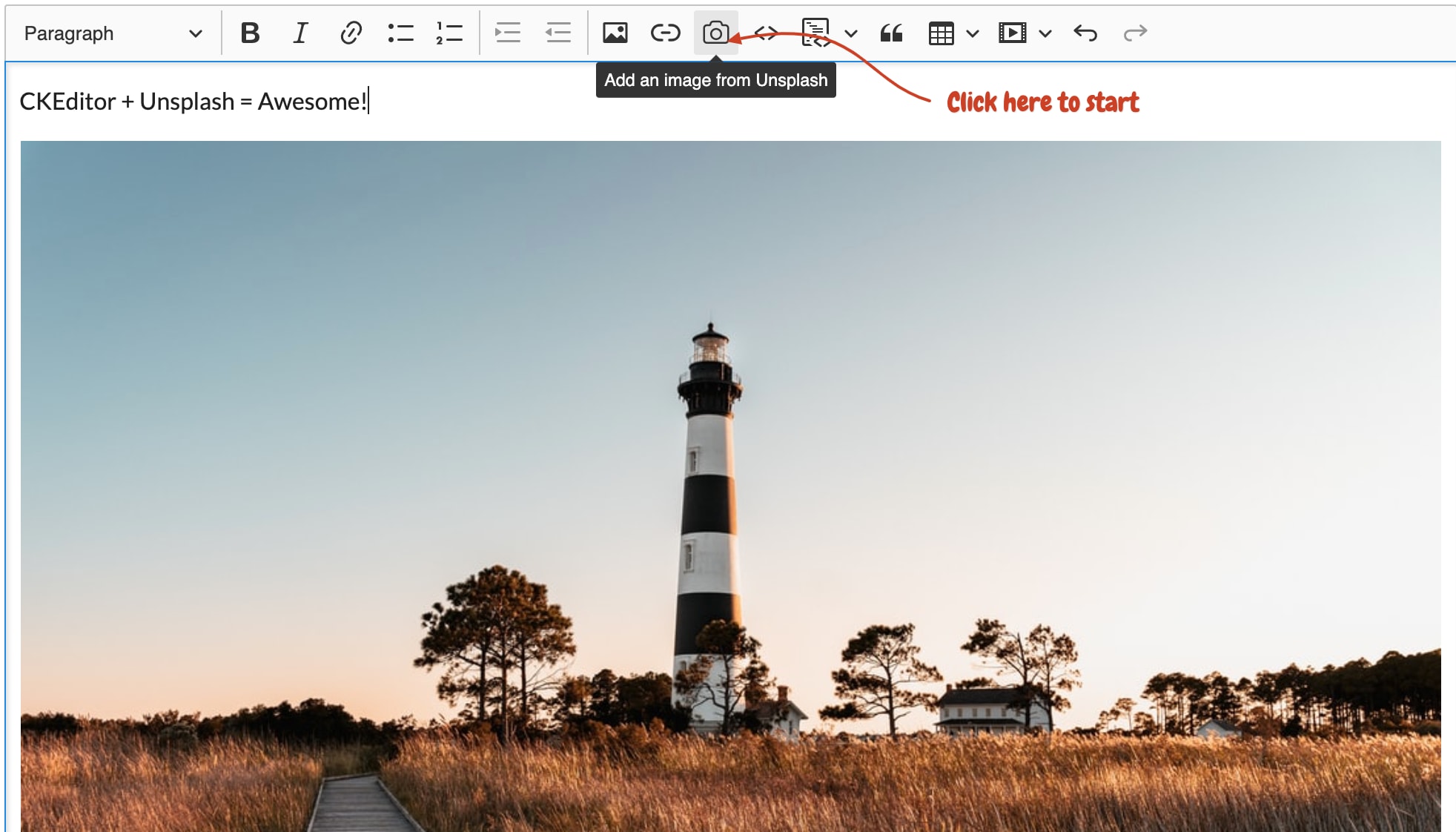
Task: Select the Bold formatting tool
Action: click(248, 33)
